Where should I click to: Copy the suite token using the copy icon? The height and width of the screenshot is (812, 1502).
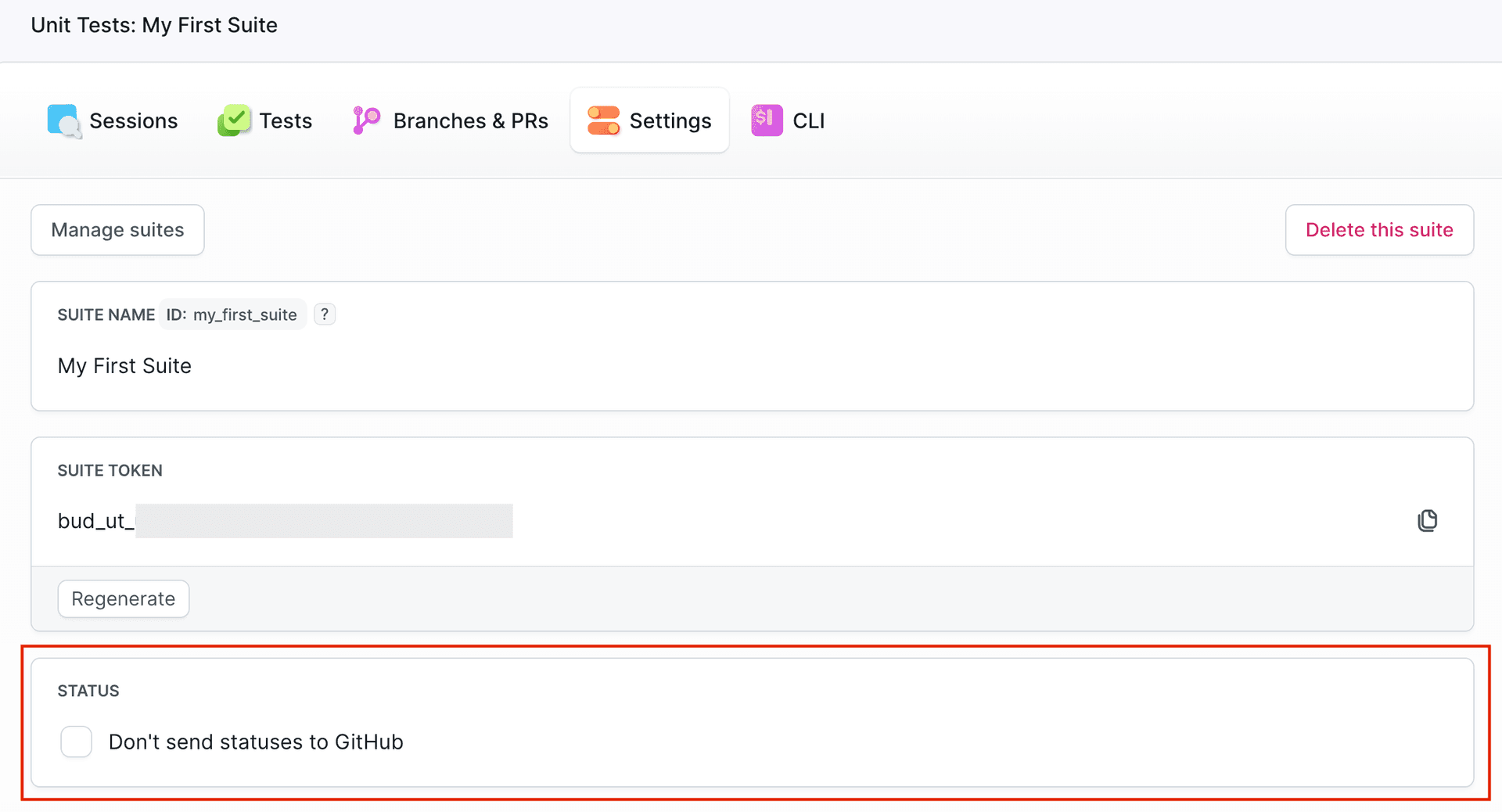[x=1428, y=520]
